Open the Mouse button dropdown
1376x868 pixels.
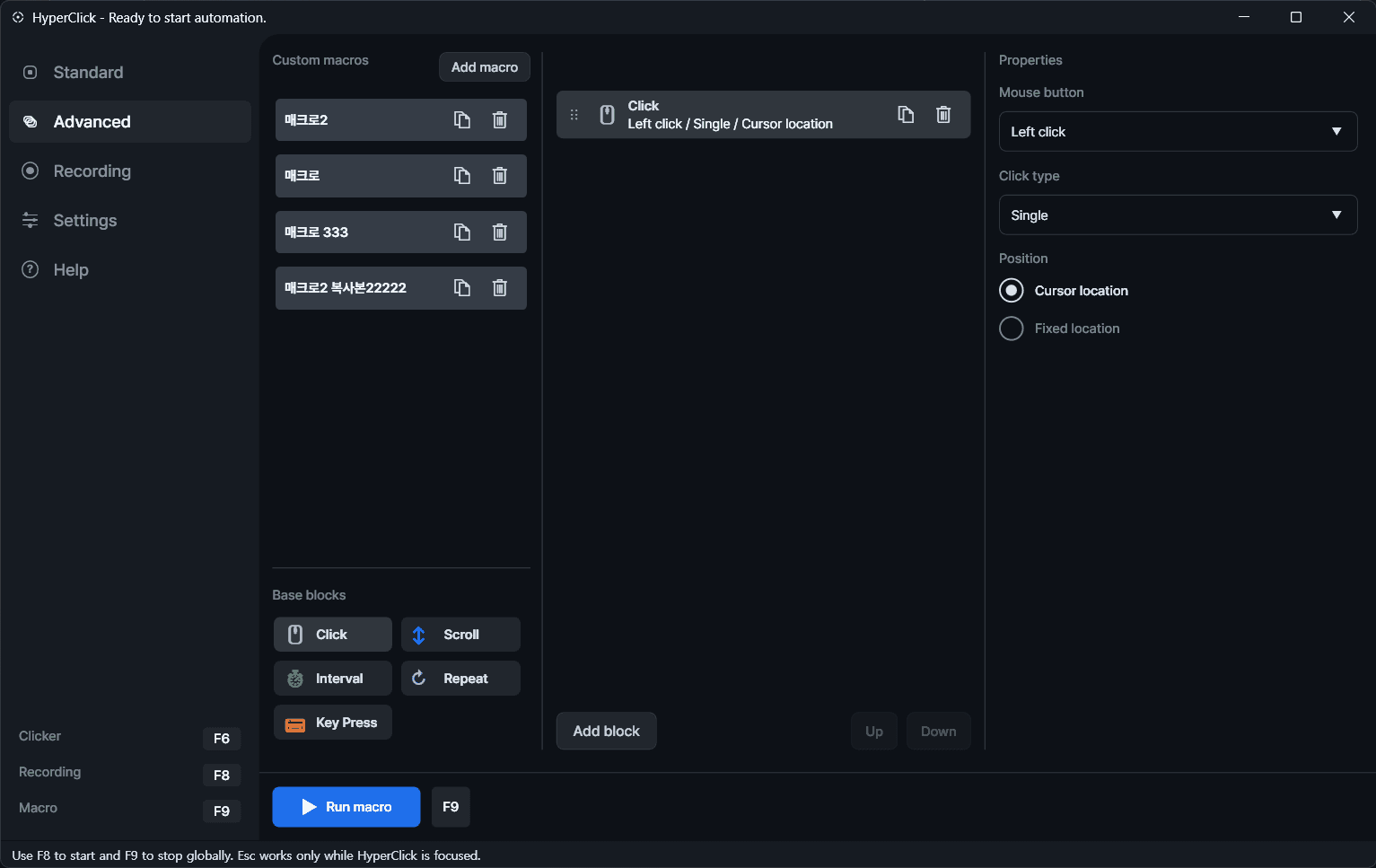click(x=1177, y=131)
